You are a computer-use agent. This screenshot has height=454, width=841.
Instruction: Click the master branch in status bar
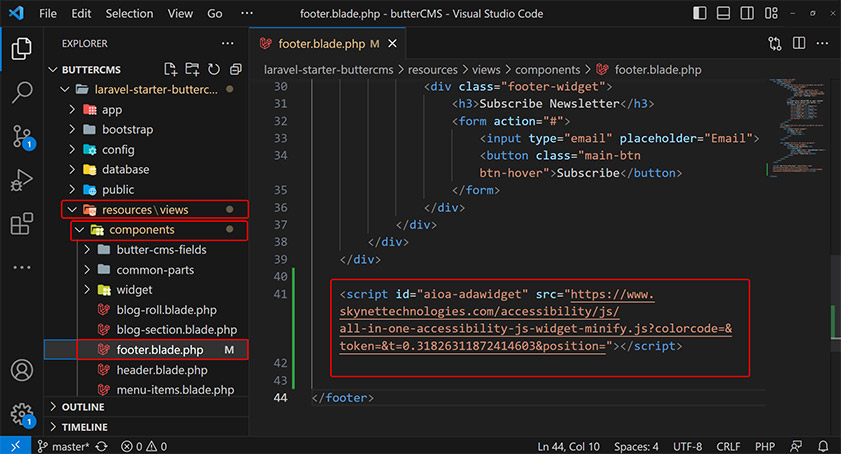63,446
